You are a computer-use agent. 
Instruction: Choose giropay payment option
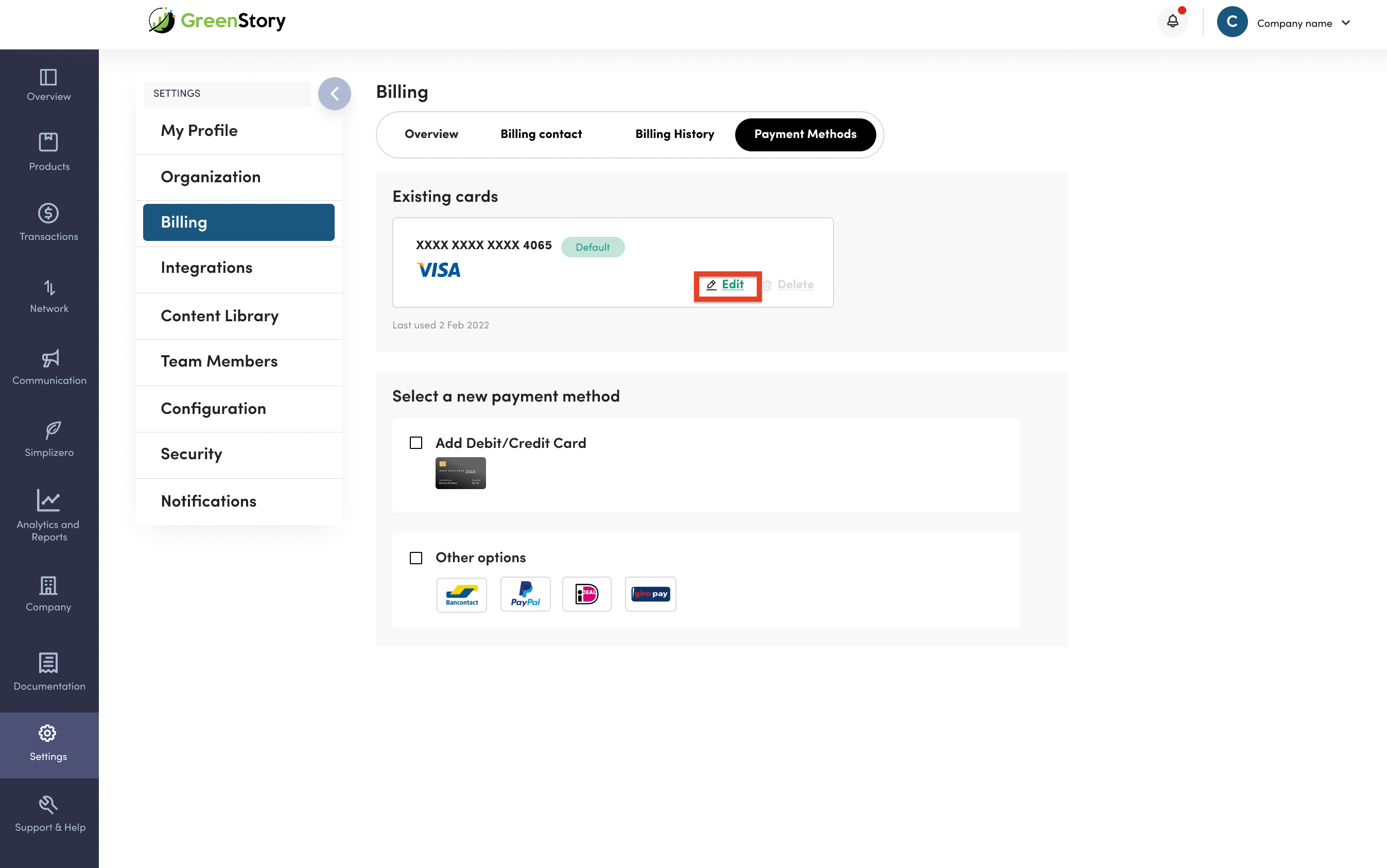[x=650, y=594]
